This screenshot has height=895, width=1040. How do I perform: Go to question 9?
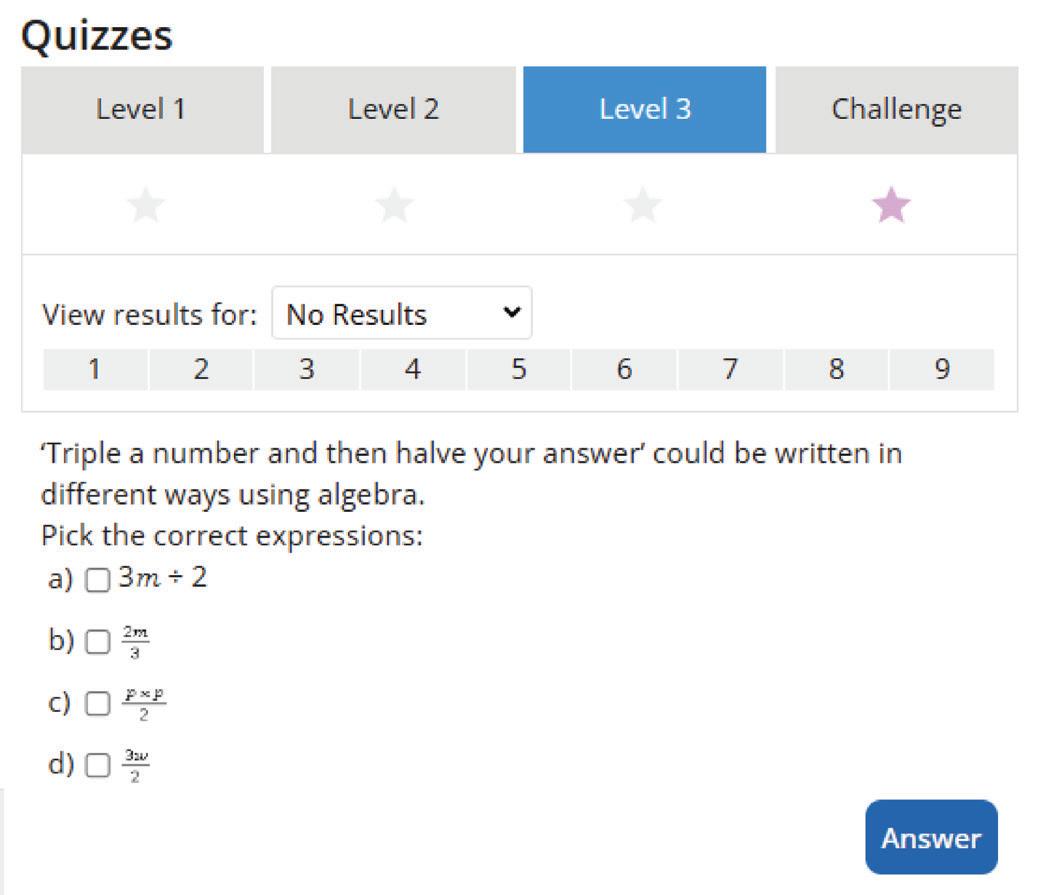pos(941,370)
